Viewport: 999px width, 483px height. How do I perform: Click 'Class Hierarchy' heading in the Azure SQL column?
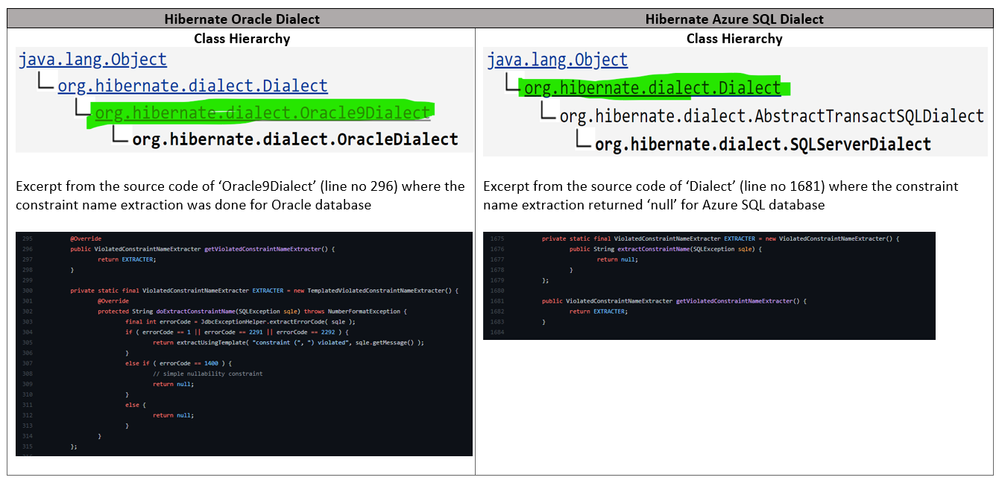[735, 39]
